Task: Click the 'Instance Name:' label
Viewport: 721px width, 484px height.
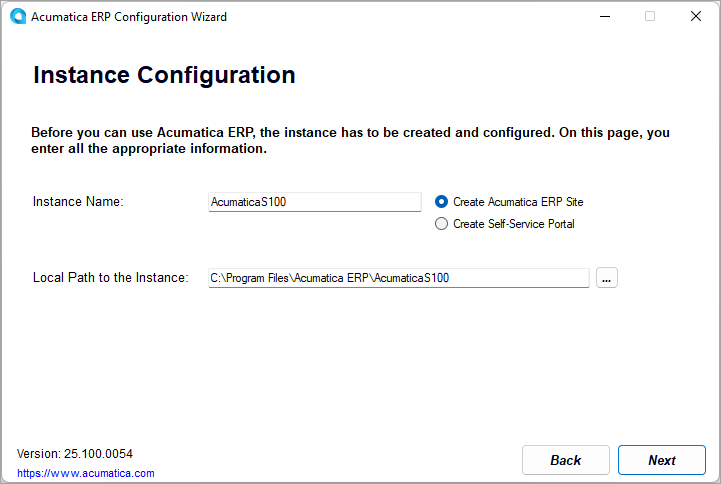Action: pos(78,202)
